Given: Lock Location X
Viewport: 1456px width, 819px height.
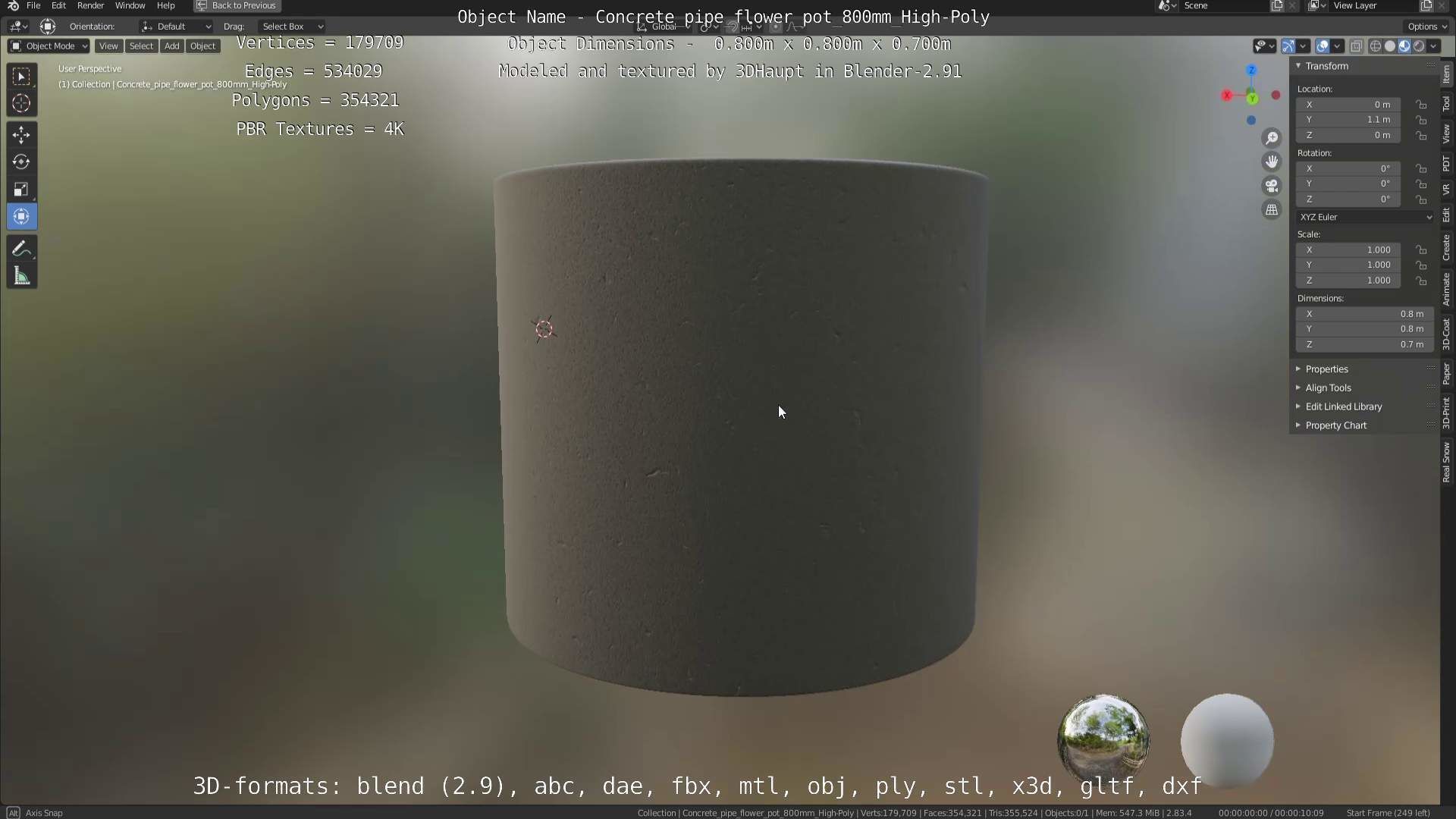Looking at the screenshot, I should click(x=1422, y=105).
